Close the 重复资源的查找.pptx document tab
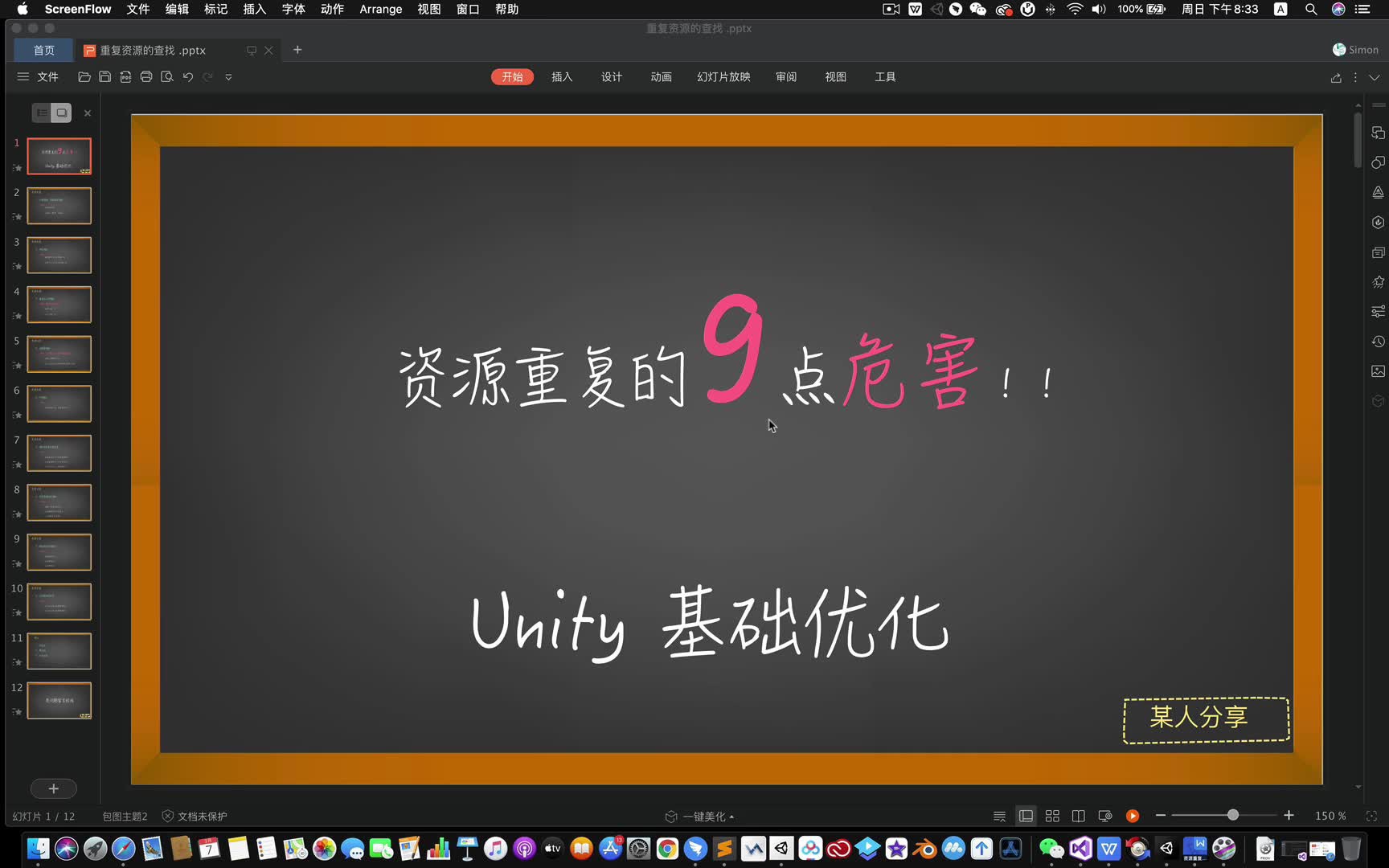 (x=269, y=50)
